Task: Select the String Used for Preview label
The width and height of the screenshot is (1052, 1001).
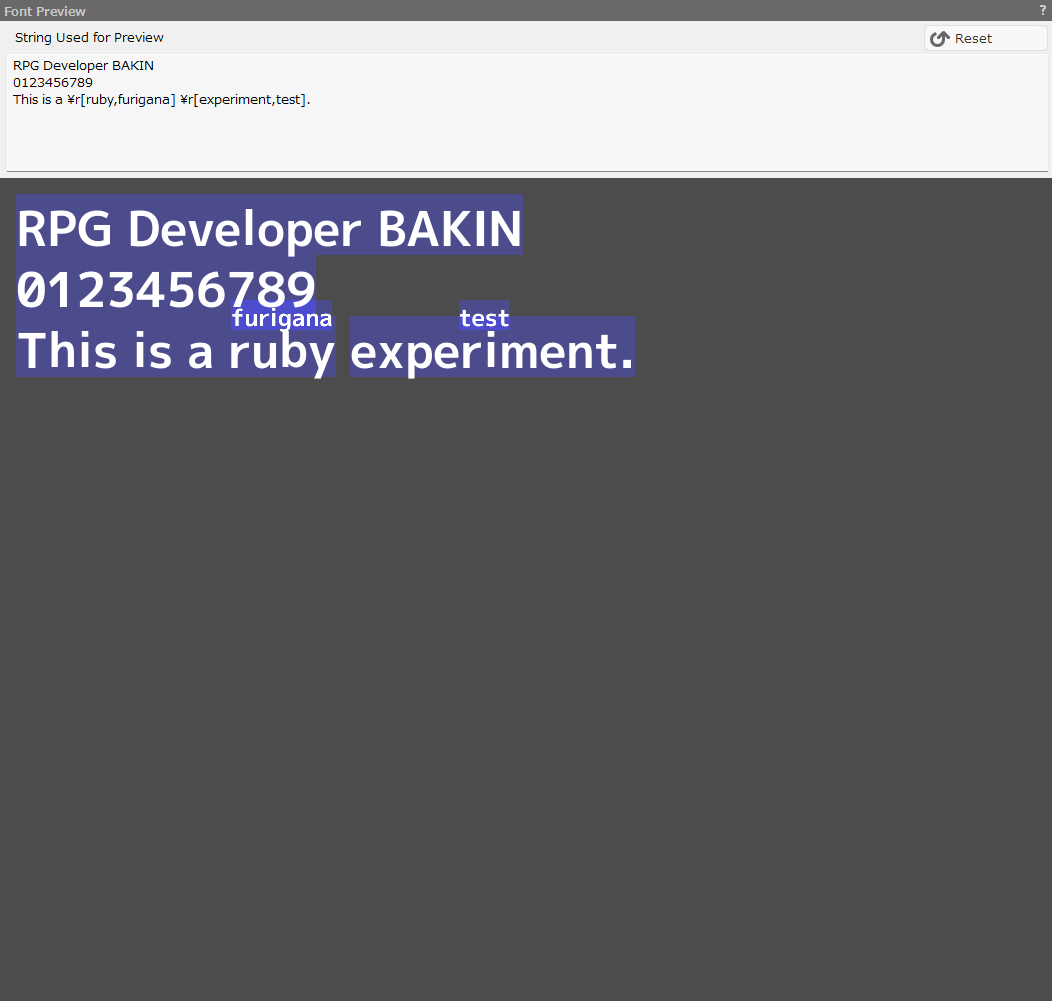Action: point(89,38)
